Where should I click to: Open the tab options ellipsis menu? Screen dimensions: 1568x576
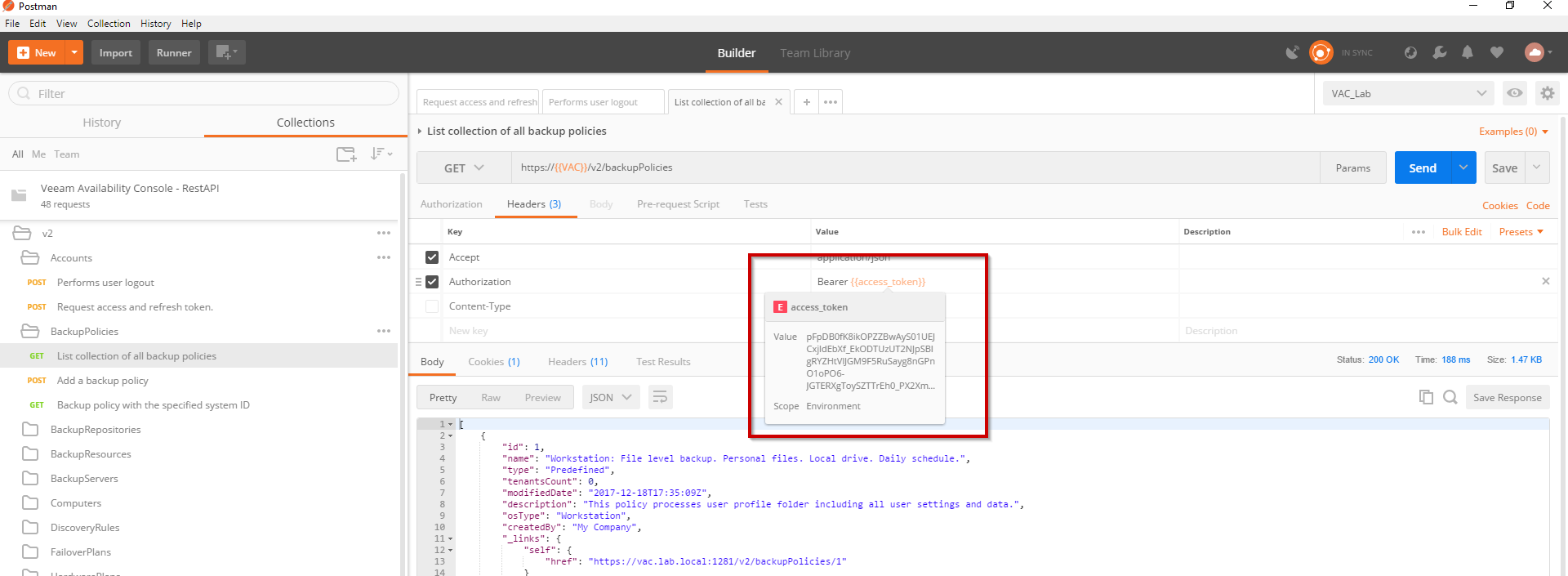(831, 102)
